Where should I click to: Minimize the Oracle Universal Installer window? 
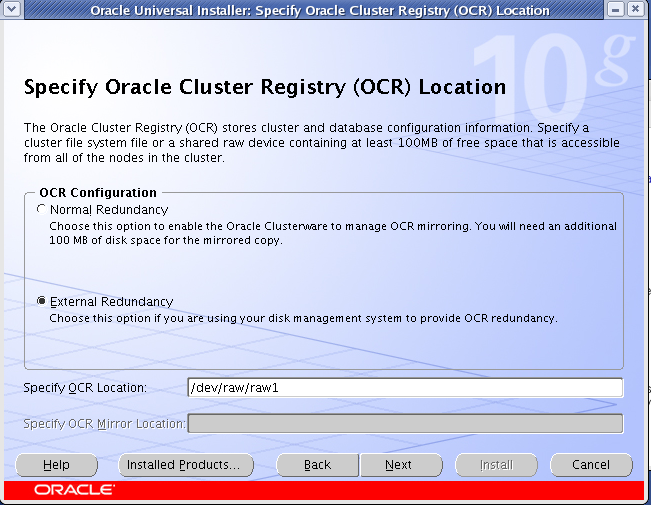[x=616, y=9]
